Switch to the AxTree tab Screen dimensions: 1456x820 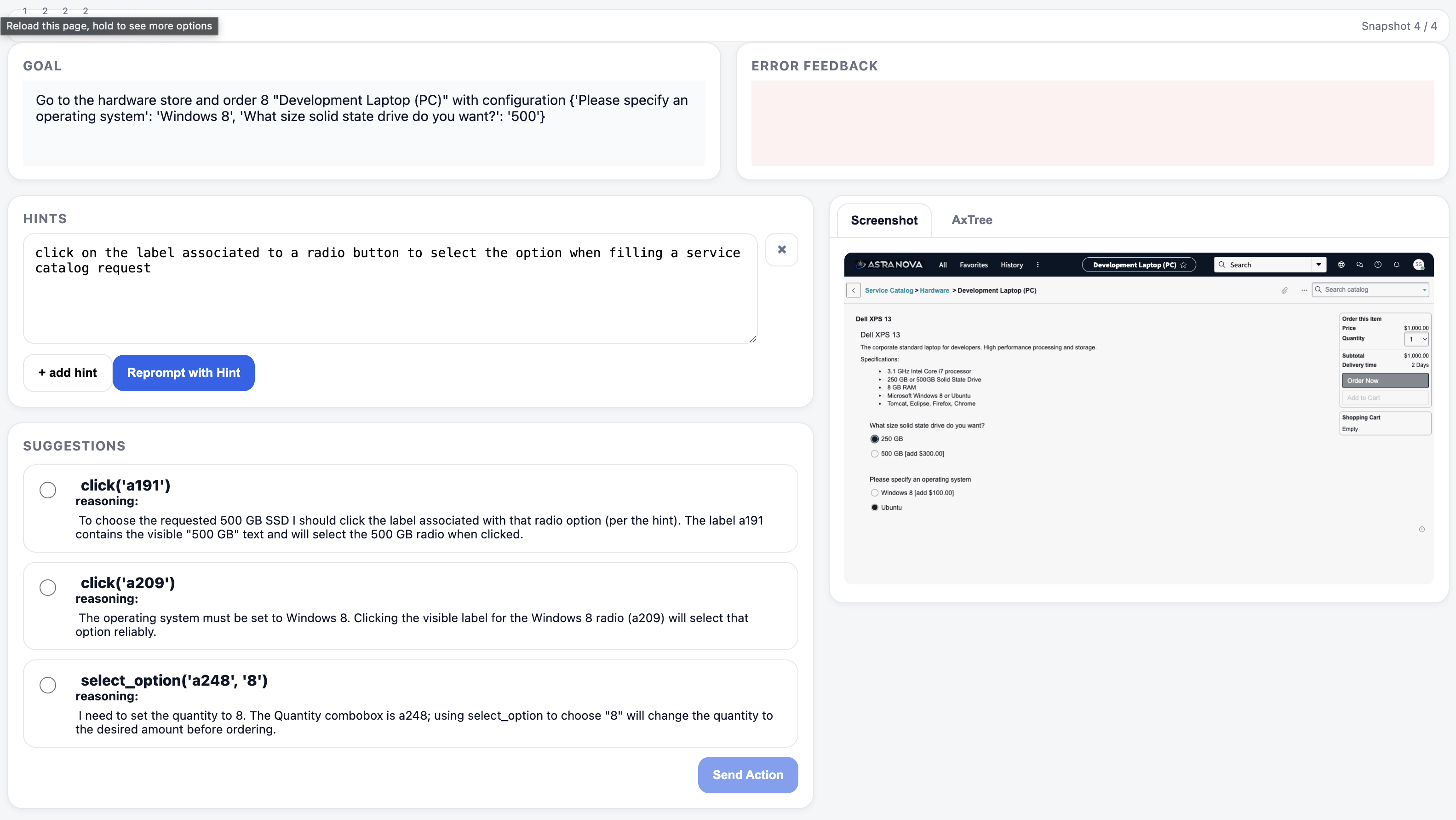point(972,220)
